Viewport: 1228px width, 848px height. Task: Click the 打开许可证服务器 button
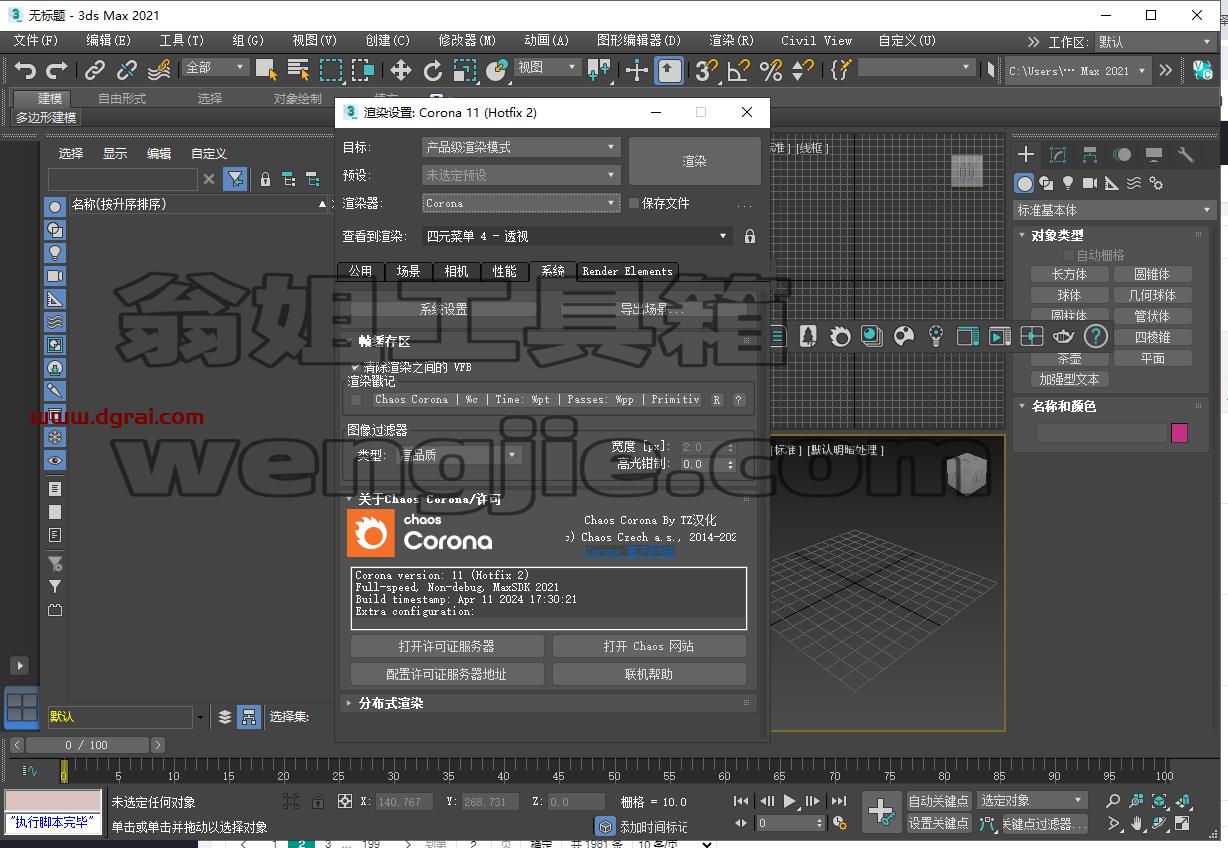tap(447, 646)
